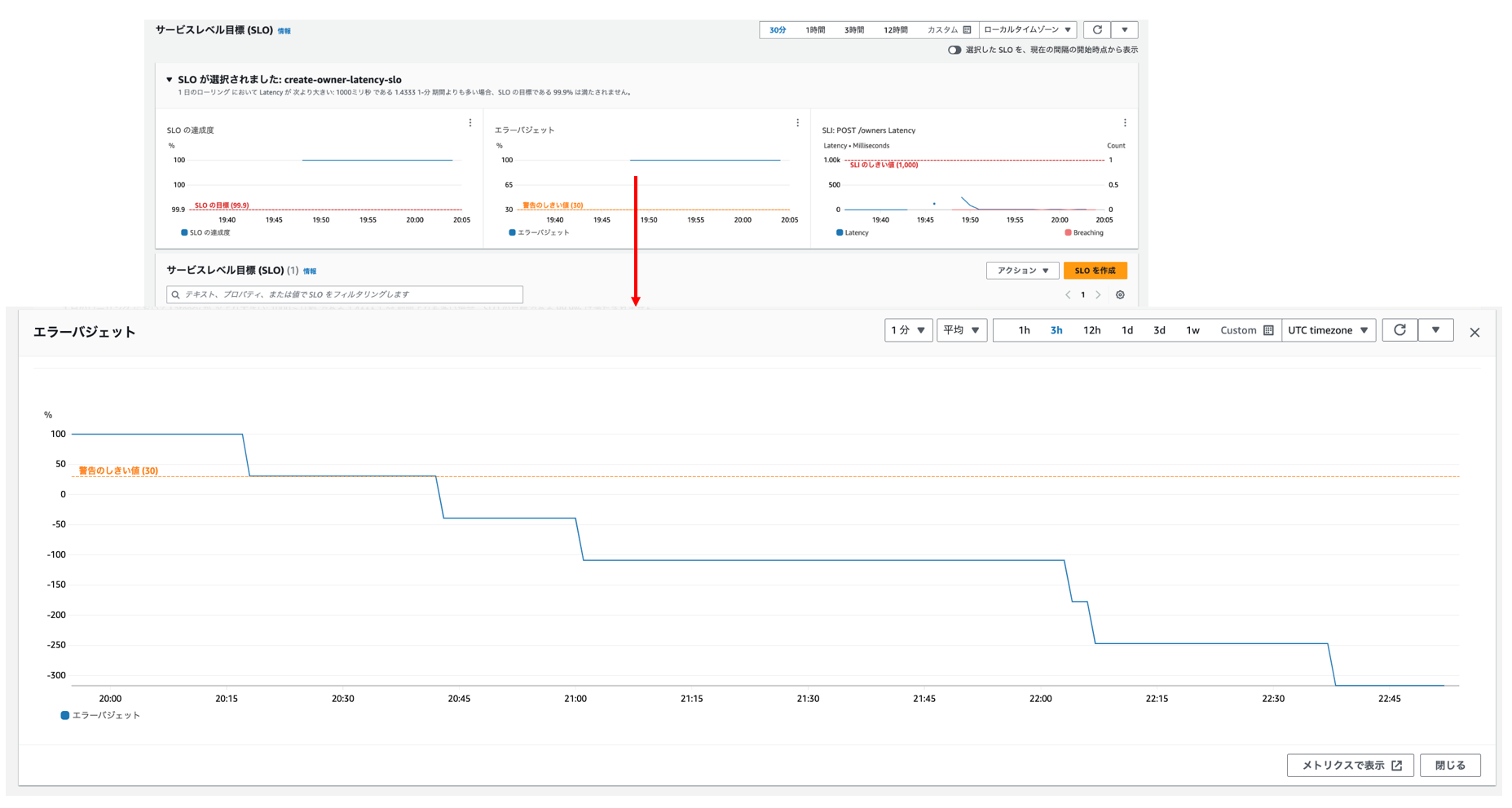Image resolution: width=1512 pixels, height=808 pixels.
Task: Open the 1分 period dropdown
Action: 908,330
